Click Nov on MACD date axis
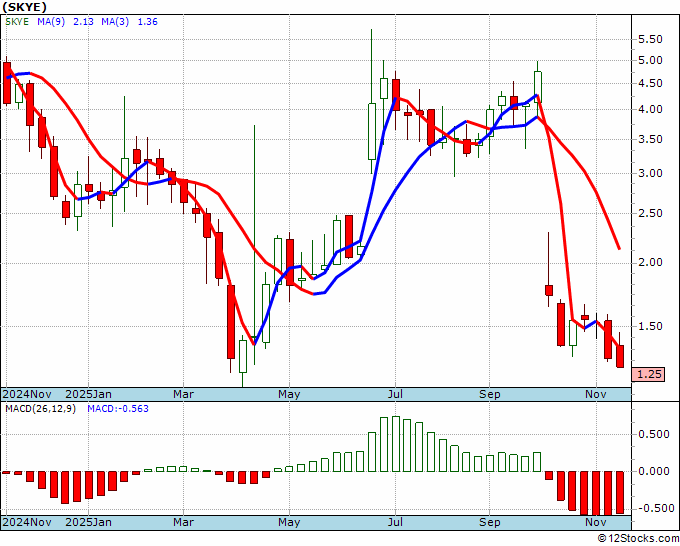 pos(595,522)
